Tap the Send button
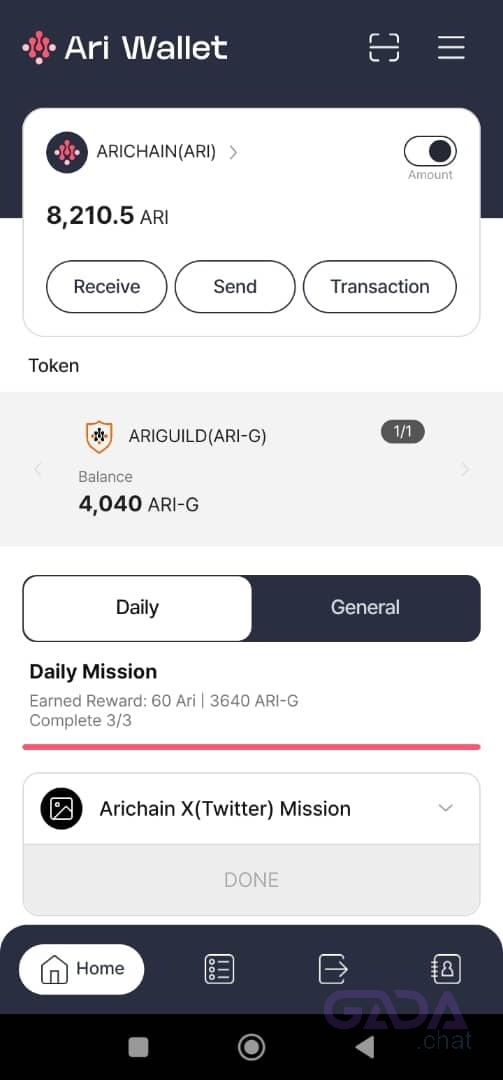 [235, 287]
